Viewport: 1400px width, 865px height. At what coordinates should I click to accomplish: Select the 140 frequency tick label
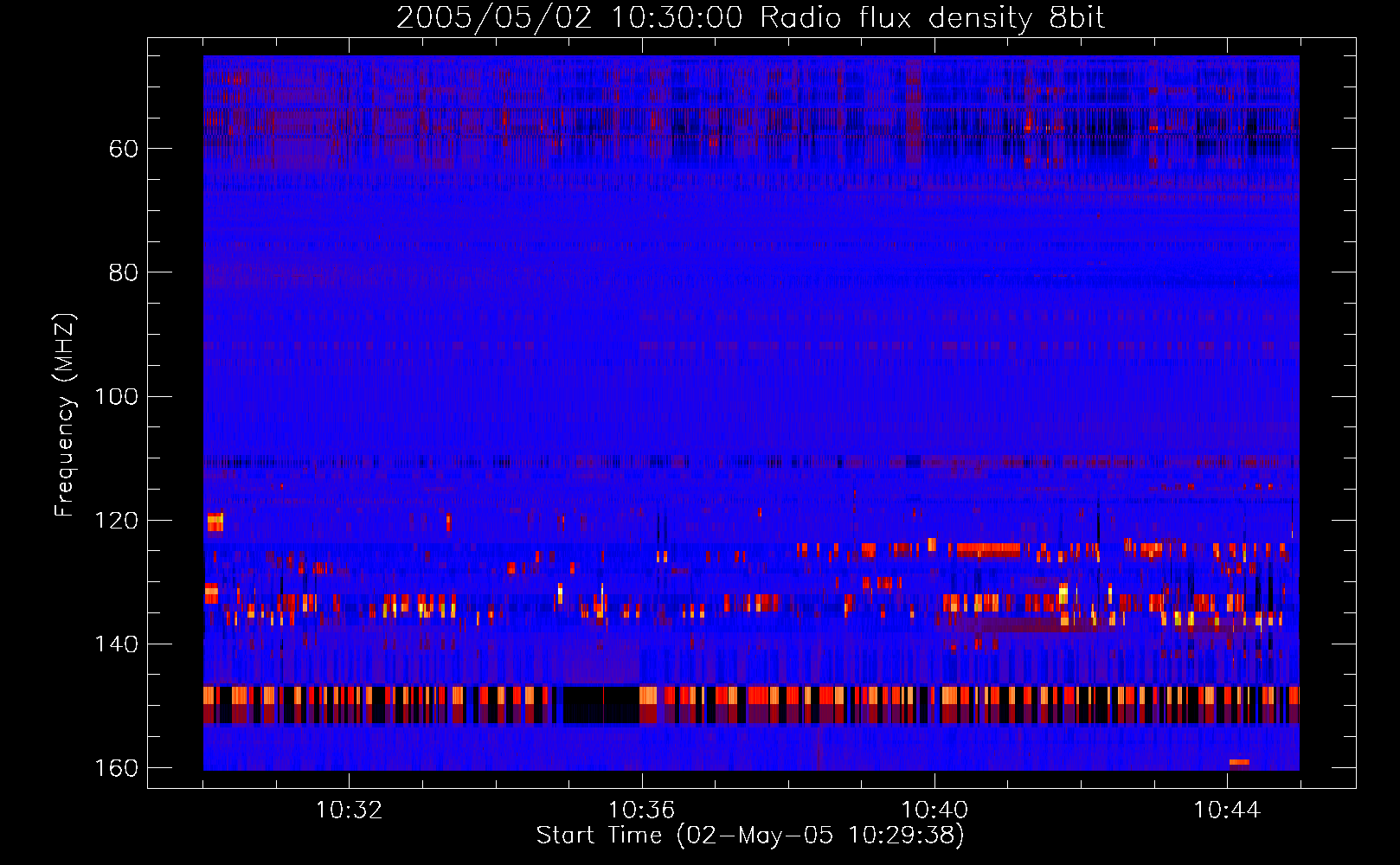(x=116, y=644)
